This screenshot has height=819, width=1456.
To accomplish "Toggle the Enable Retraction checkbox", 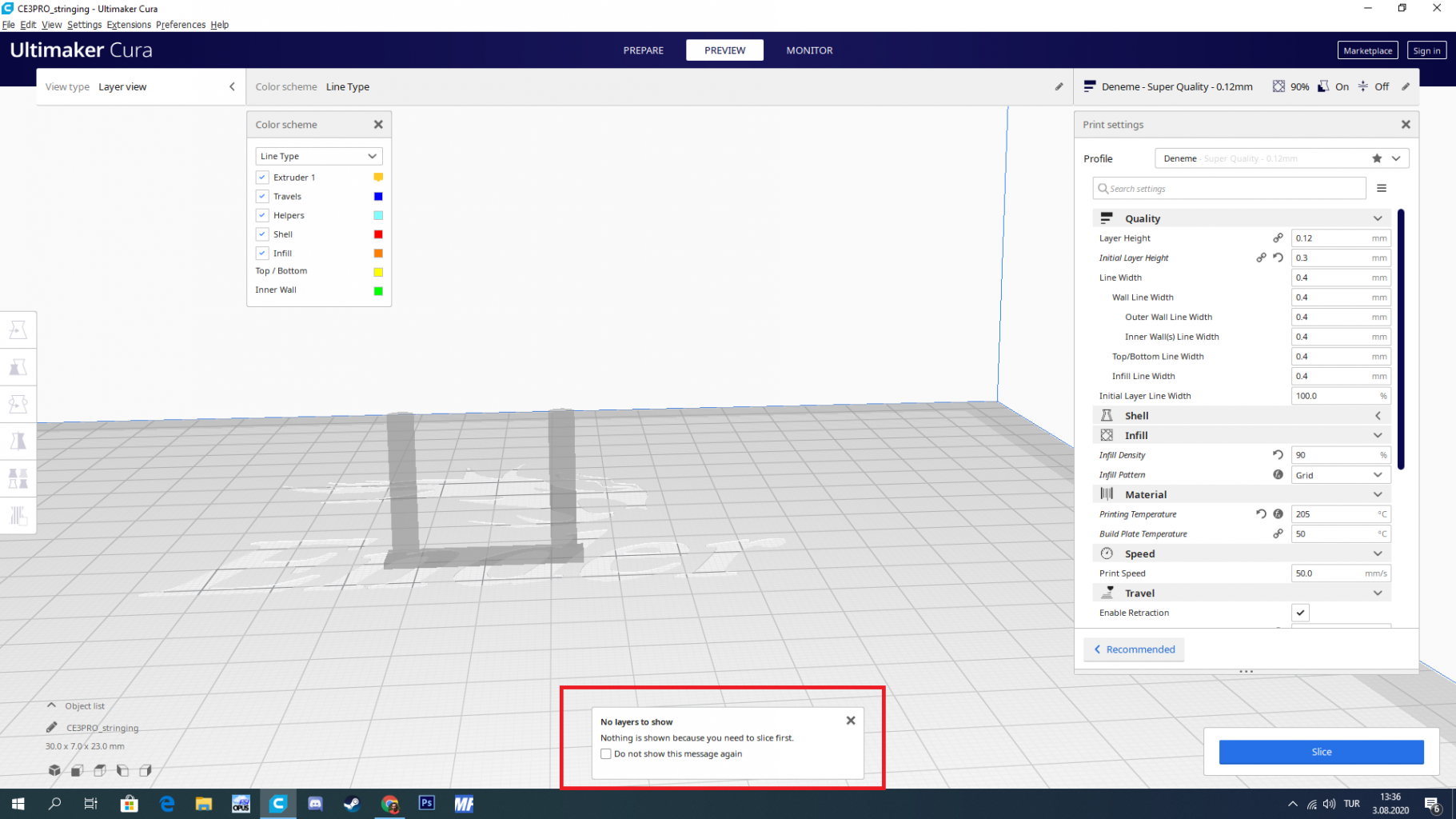I will [x=1301, y=613].
